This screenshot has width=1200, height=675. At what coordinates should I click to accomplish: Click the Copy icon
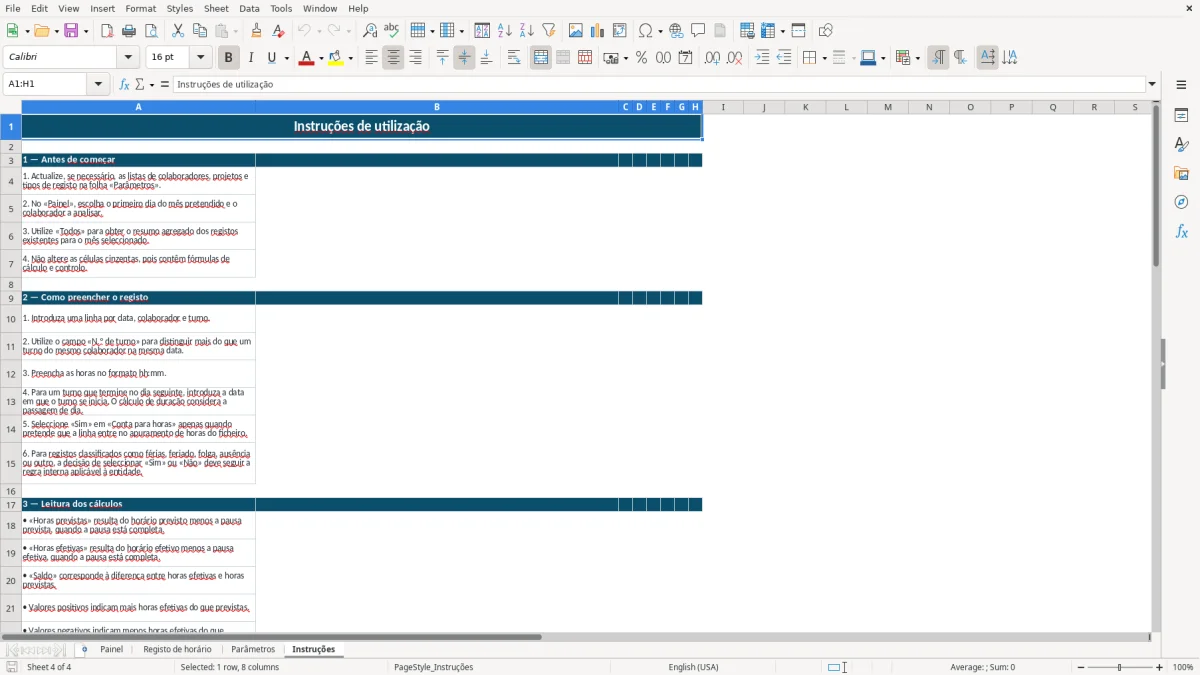(200, 31)
